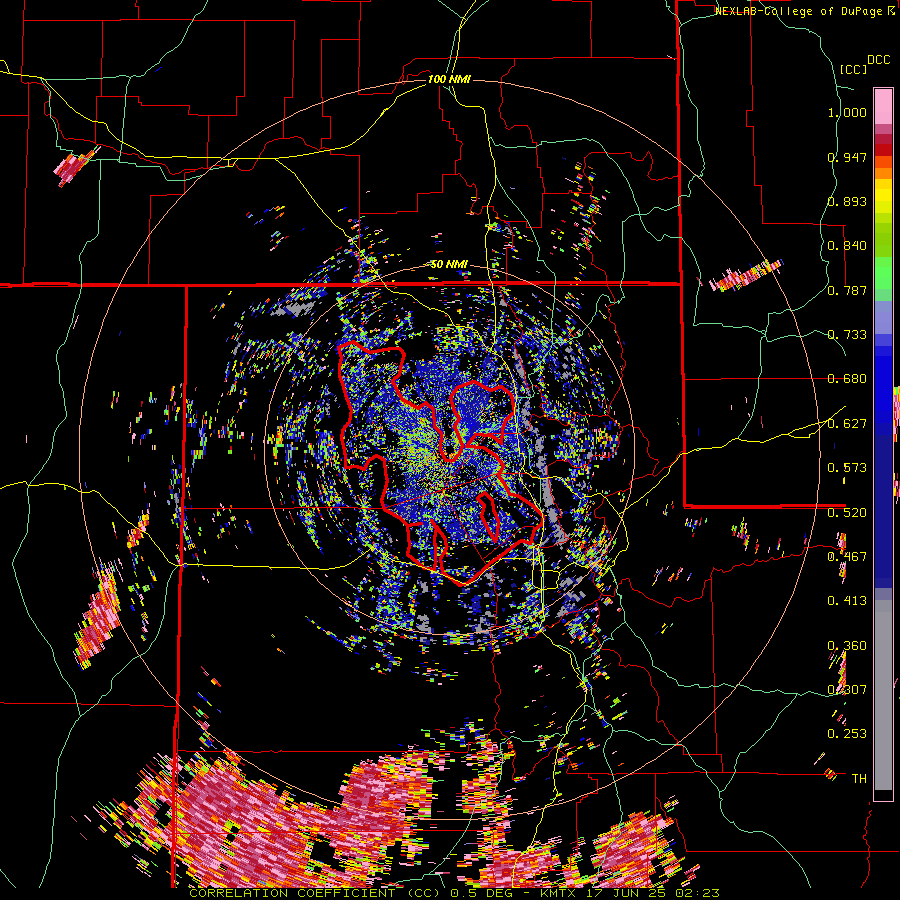Viewport: 900px width, 900px height.
Task: Click the 0.680 scale value
Action: [x=847, y=379]
